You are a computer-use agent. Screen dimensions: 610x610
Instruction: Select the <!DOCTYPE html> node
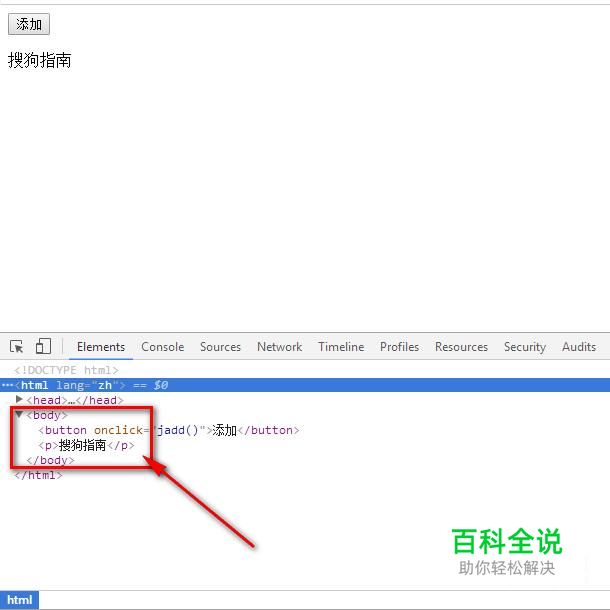[66, 370]
